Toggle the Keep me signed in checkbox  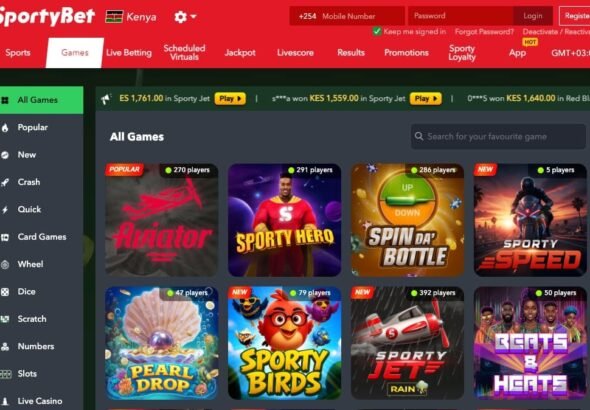point(377,31)
